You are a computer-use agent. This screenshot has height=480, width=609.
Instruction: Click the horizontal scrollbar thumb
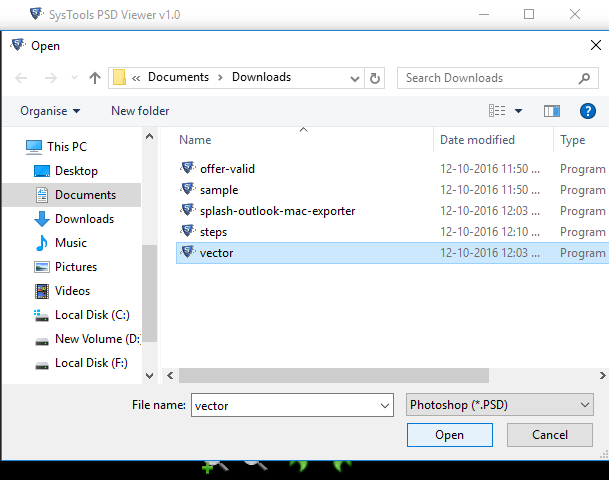coord(334,376)
